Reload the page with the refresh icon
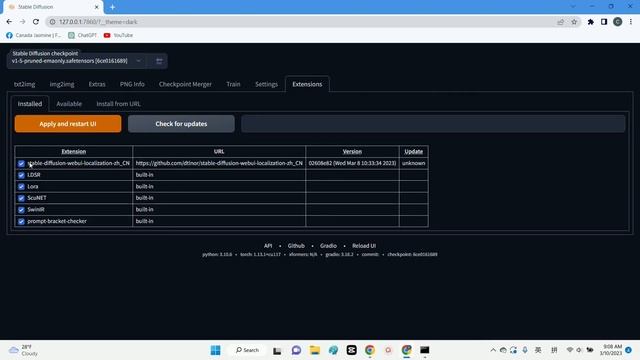This screenshot has height=360, width=640. (x=36, y=22)
